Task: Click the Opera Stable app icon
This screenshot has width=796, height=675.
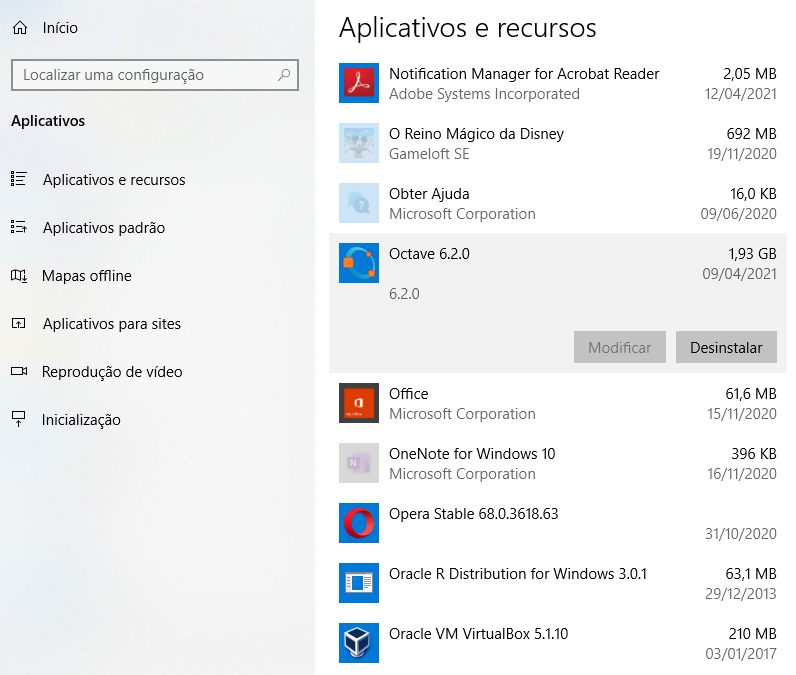Action: 359,523
